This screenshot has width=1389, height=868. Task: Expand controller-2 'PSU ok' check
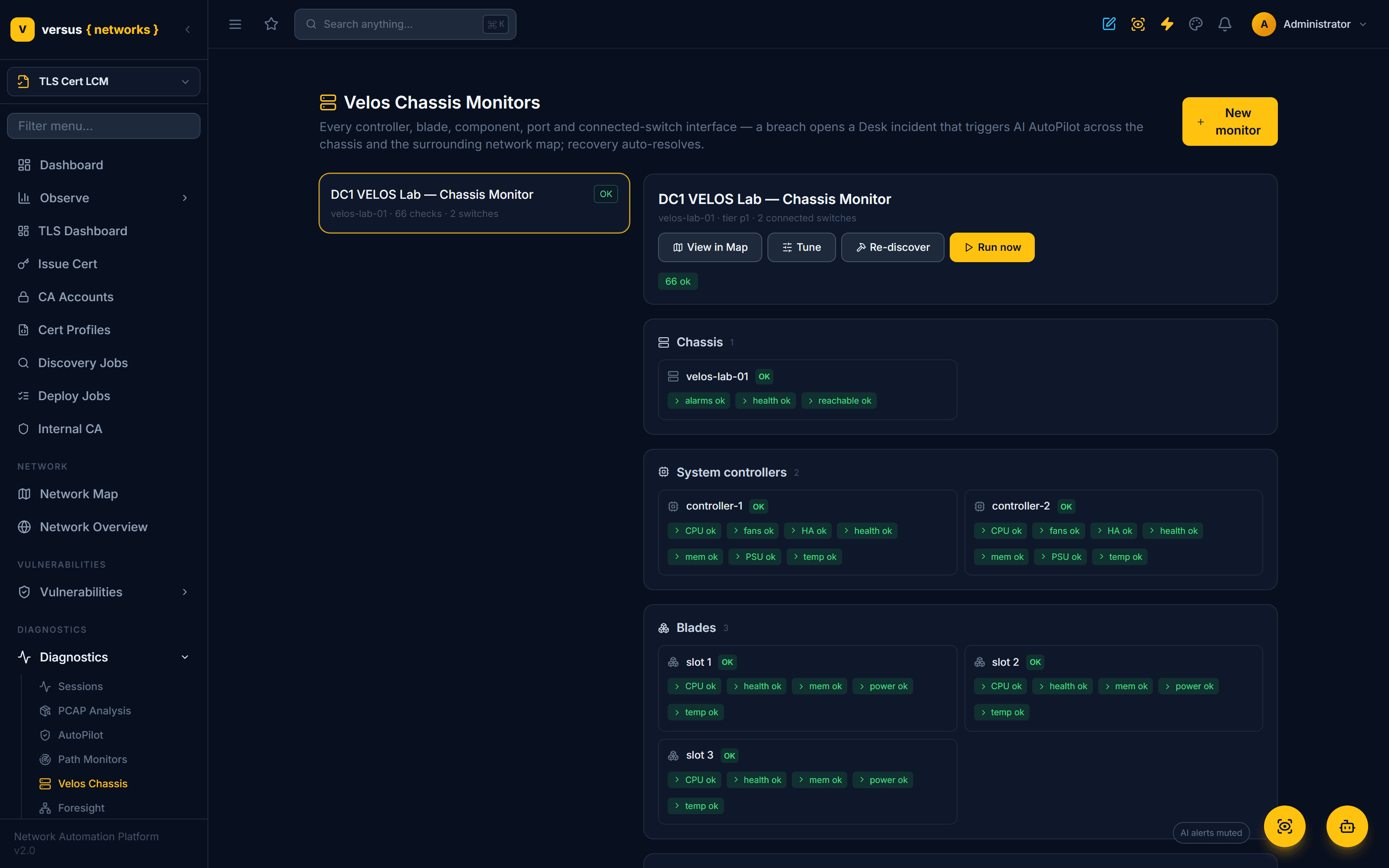click(x=1060, y=557)
